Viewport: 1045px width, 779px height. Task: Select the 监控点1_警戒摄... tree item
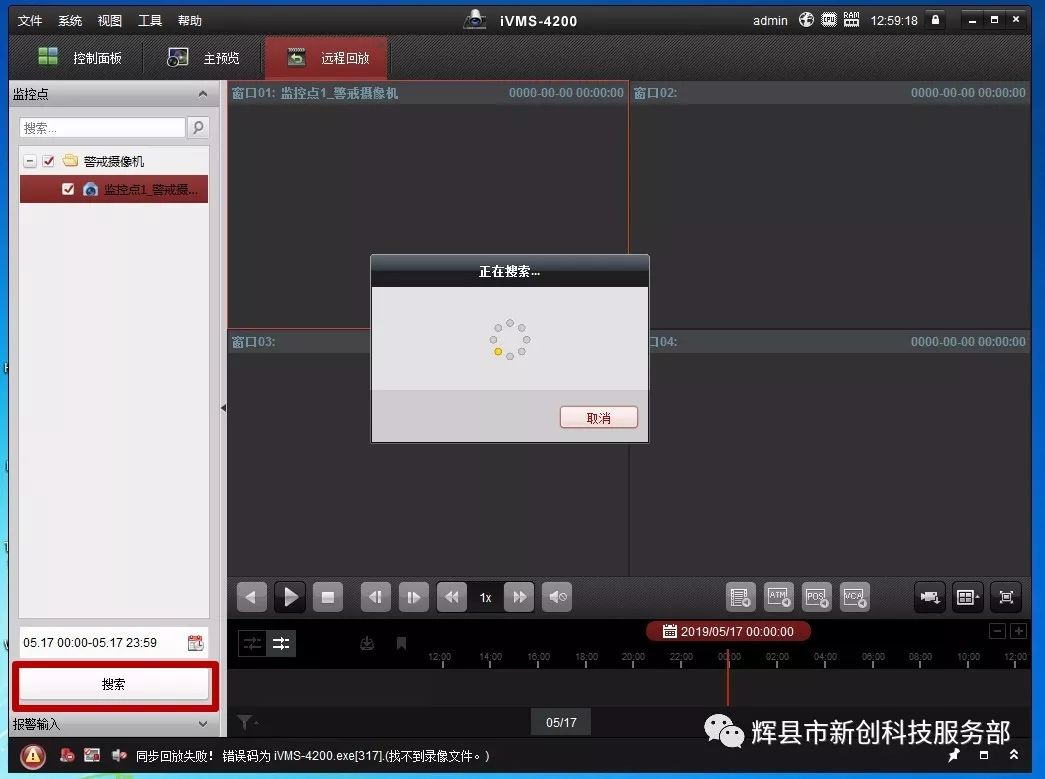click(x=114, y=189)
